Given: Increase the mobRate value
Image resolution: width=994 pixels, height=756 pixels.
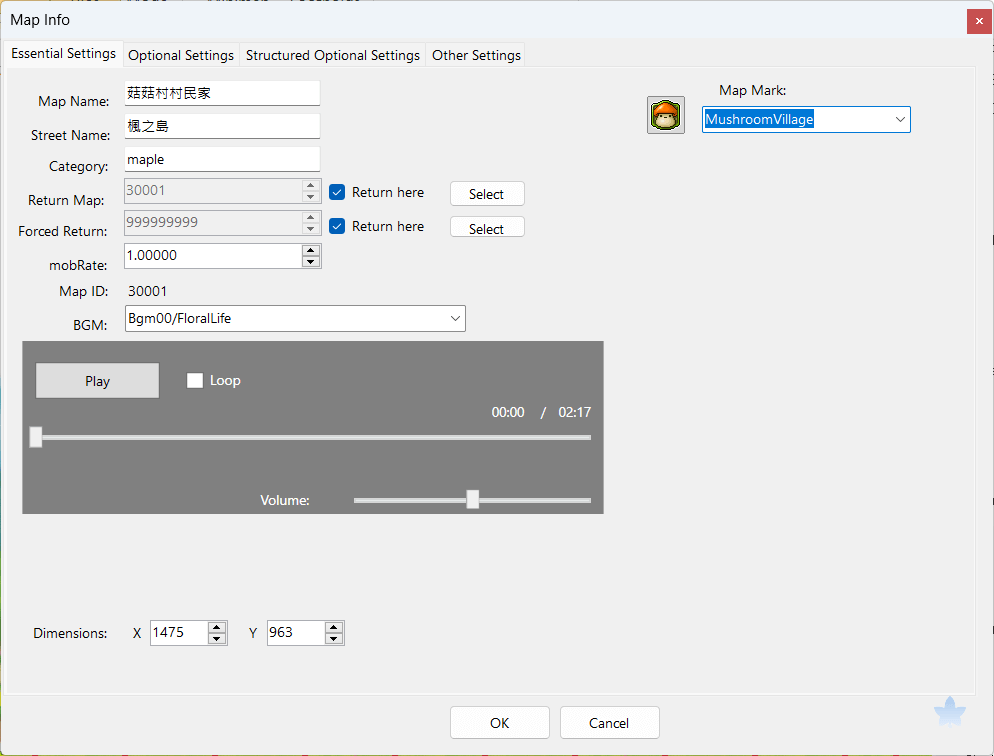Looking at the screenshot, I should (x=311, y=250).
